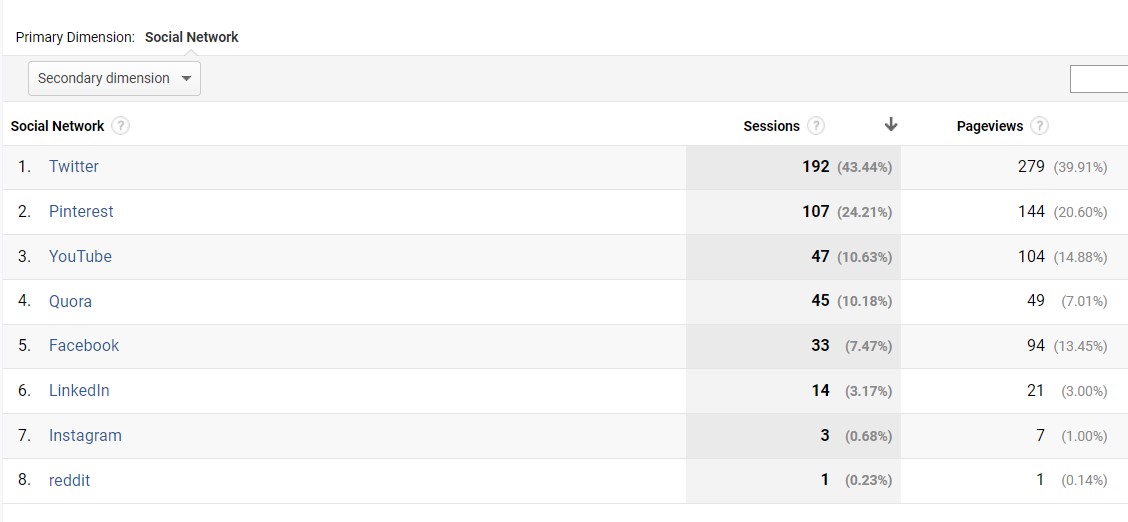The image size is (1128, 522).
Task: Click the Social Network column help icon
Action: [x=121, y=126]
